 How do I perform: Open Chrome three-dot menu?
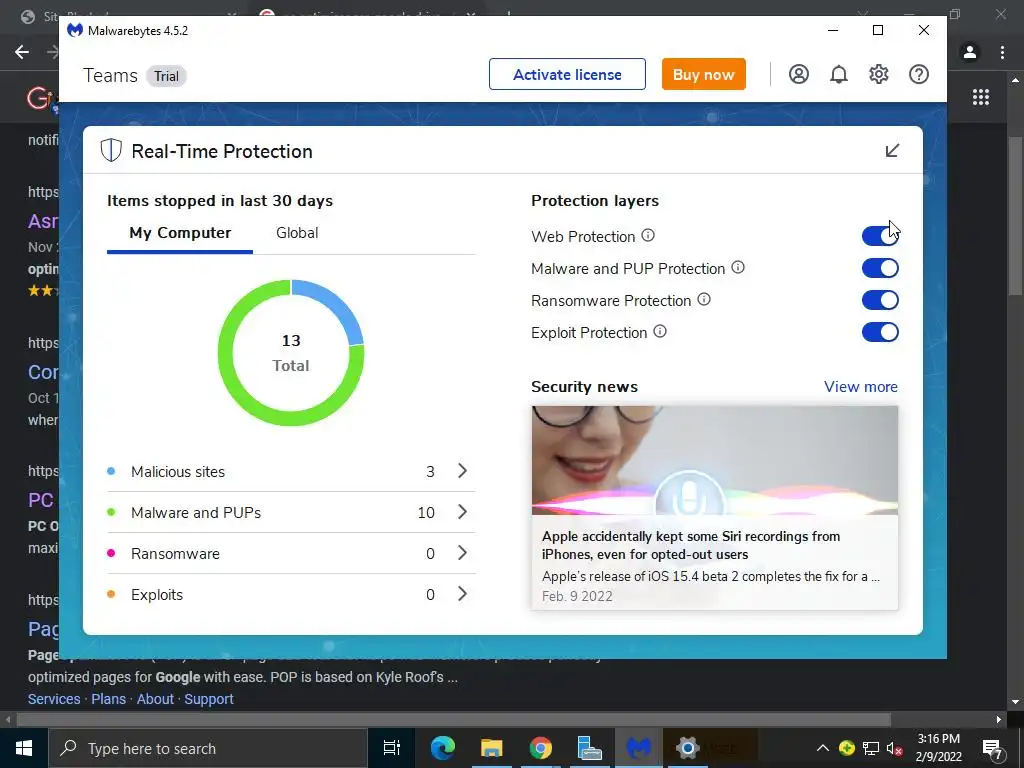pyautogui.click(x=1002, y=52)
